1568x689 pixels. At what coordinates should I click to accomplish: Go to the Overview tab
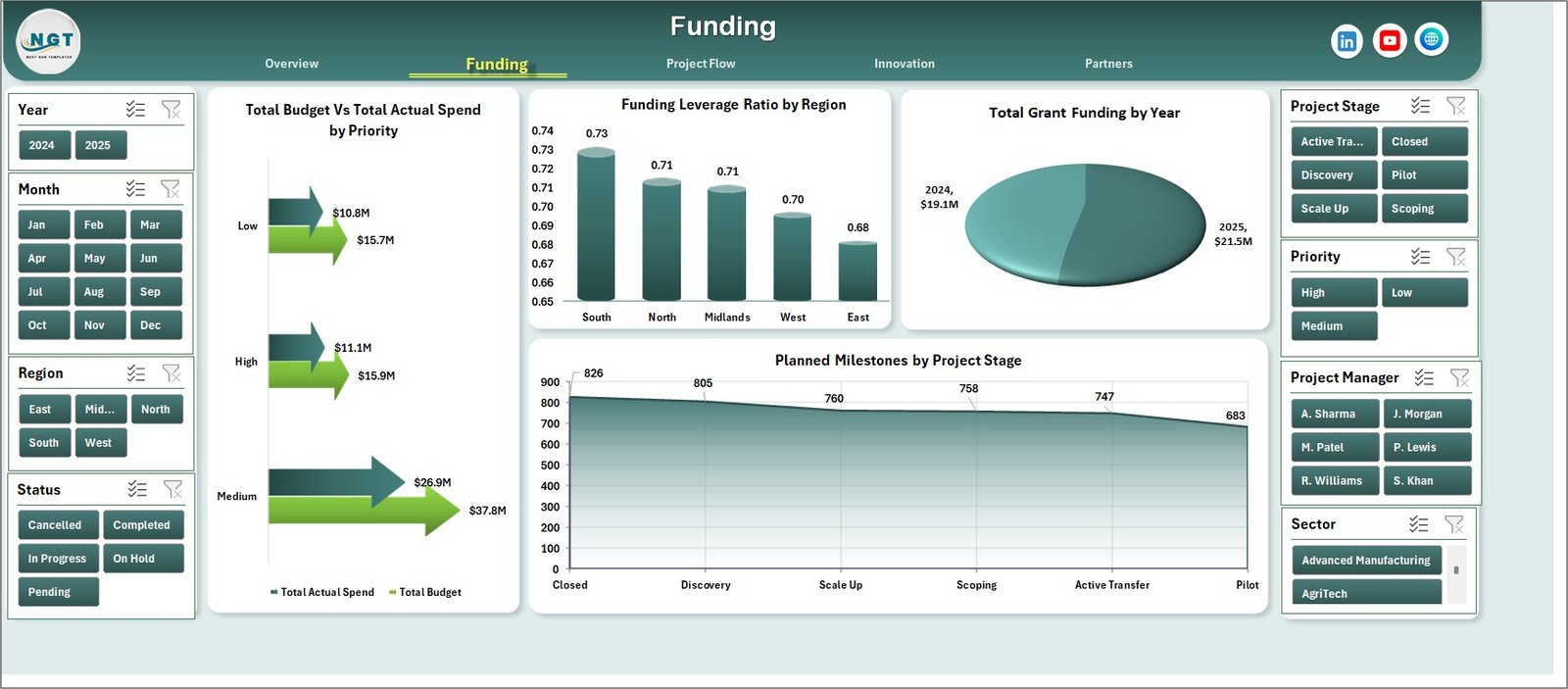[x=291, y=64]
